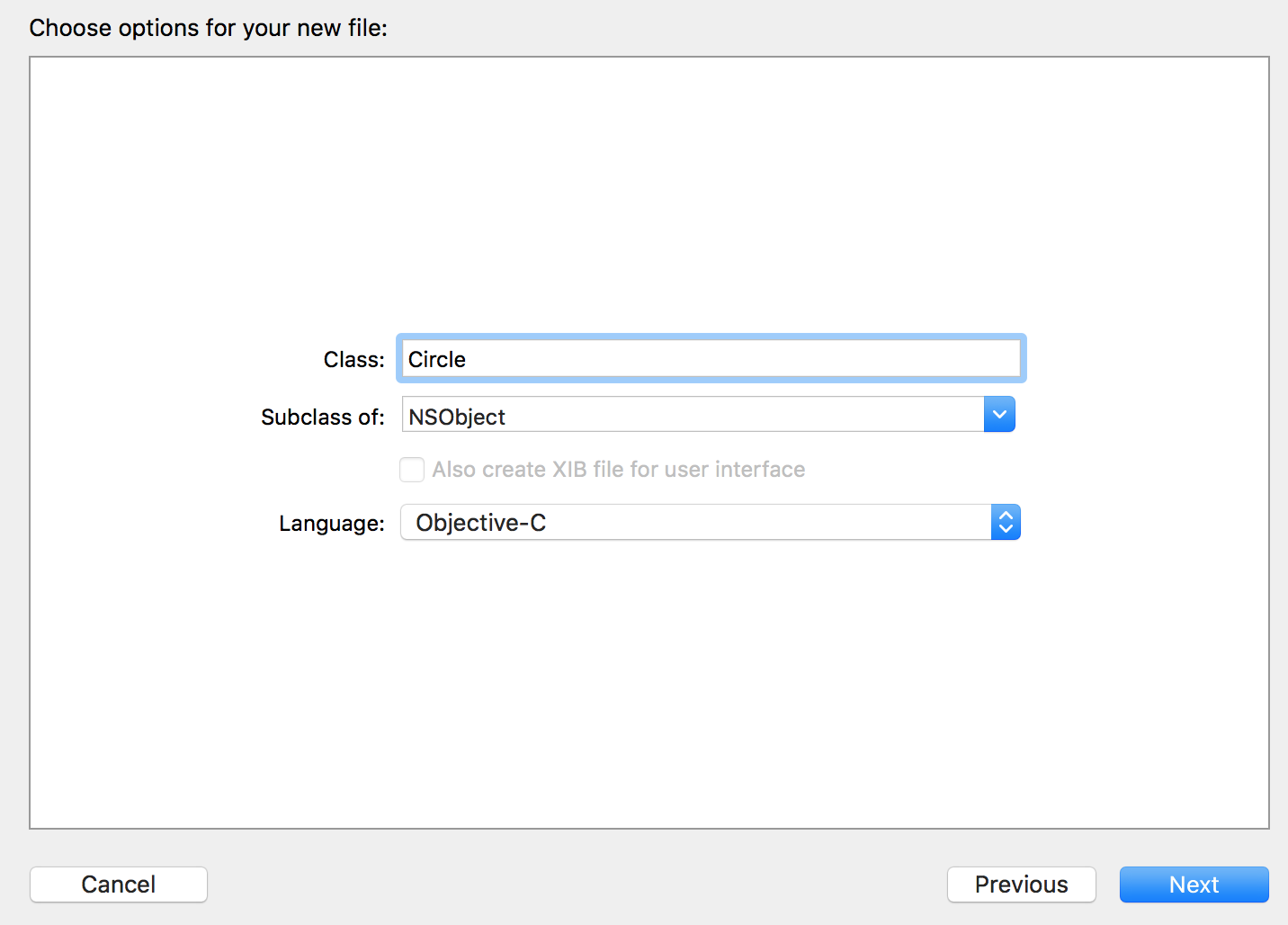Click the empty right end of the Class field

944,359
